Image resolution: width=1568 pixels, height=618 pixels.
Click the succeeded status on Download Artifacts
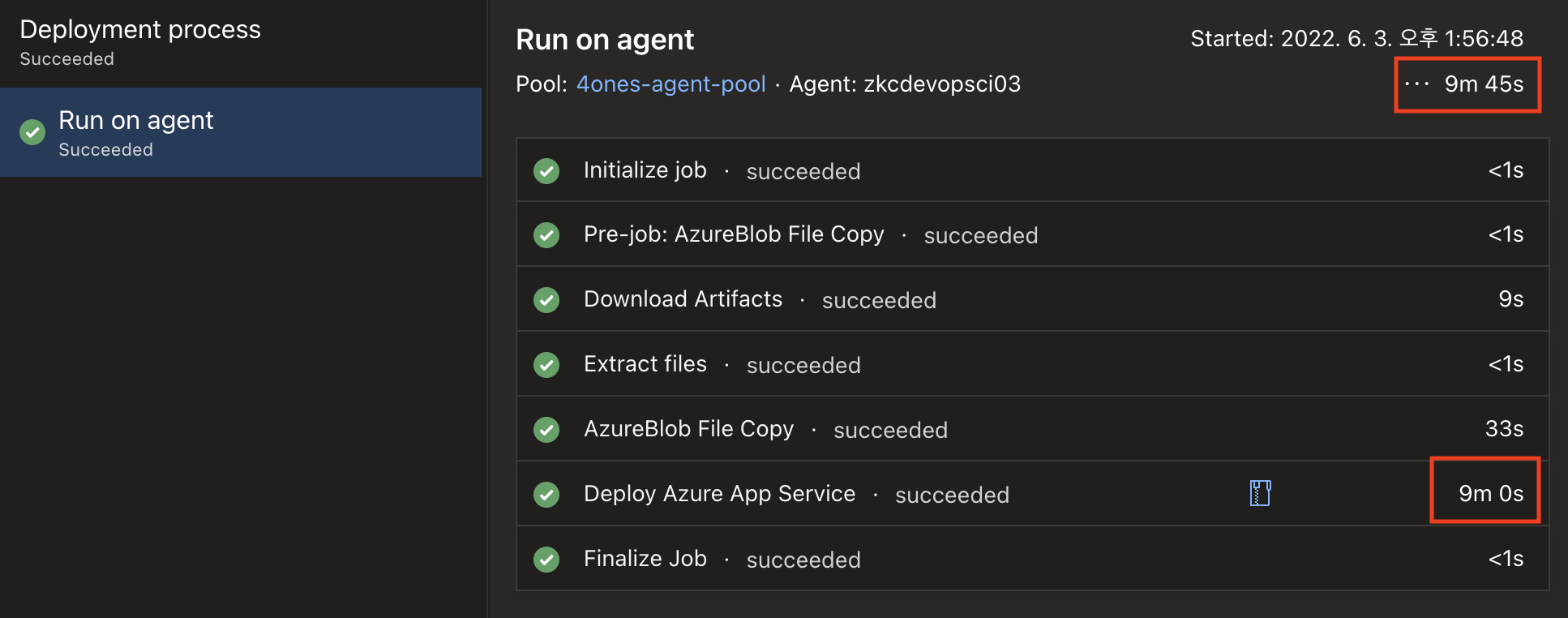(879, 301)
